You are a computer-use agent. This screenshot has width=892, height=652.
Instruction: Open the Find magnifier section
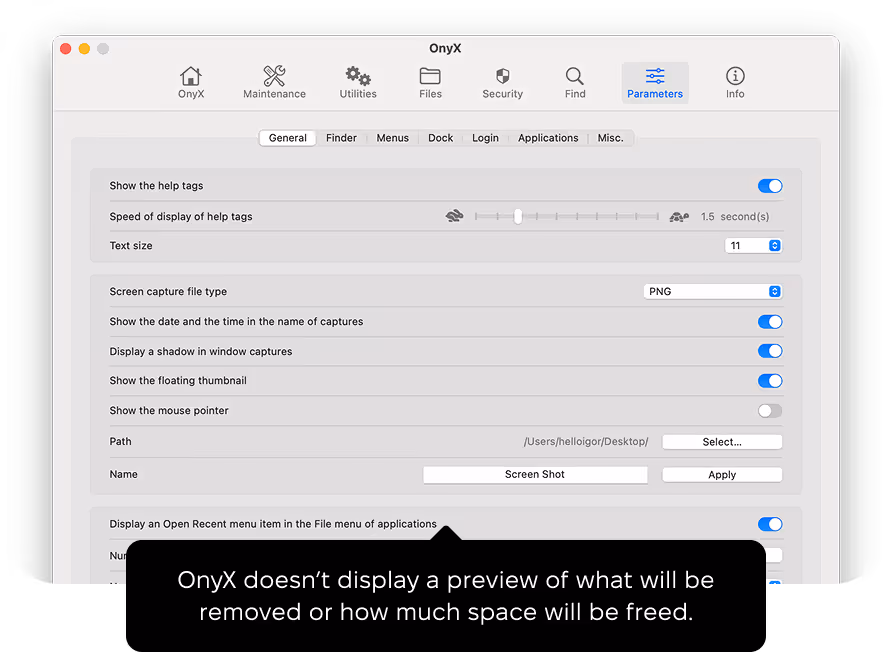tap(575, 82)
